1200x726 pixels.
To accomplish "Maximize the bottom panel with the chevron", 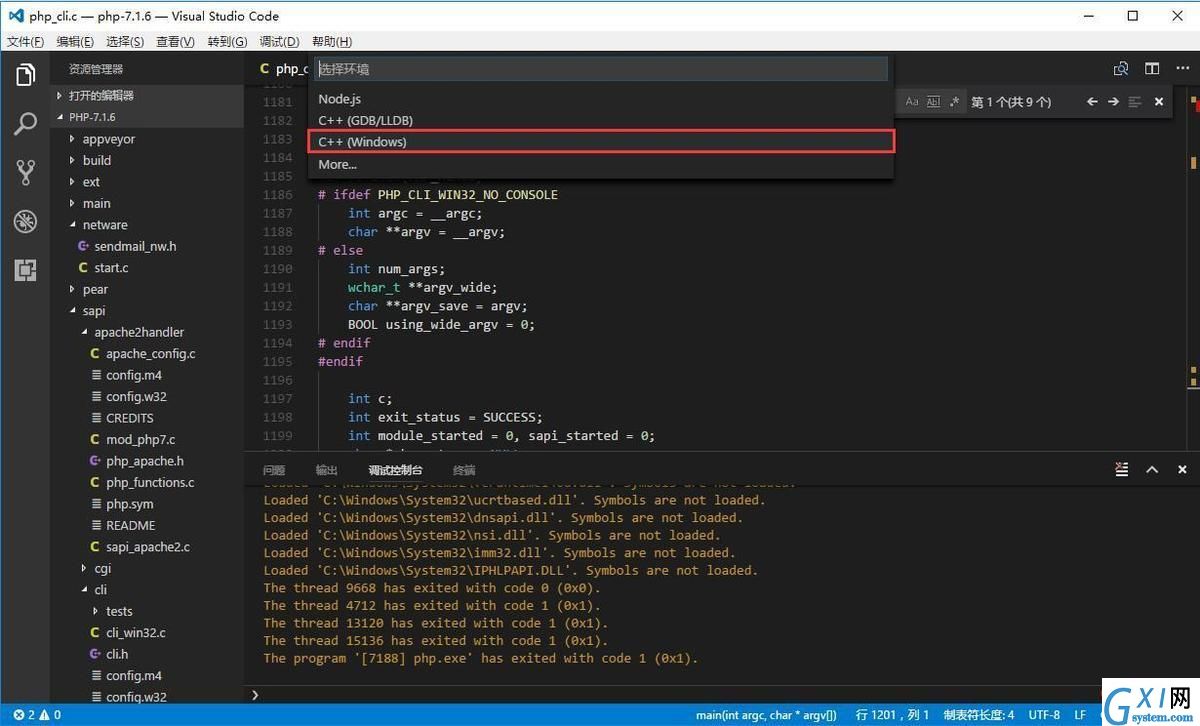I will [1152, 469].
